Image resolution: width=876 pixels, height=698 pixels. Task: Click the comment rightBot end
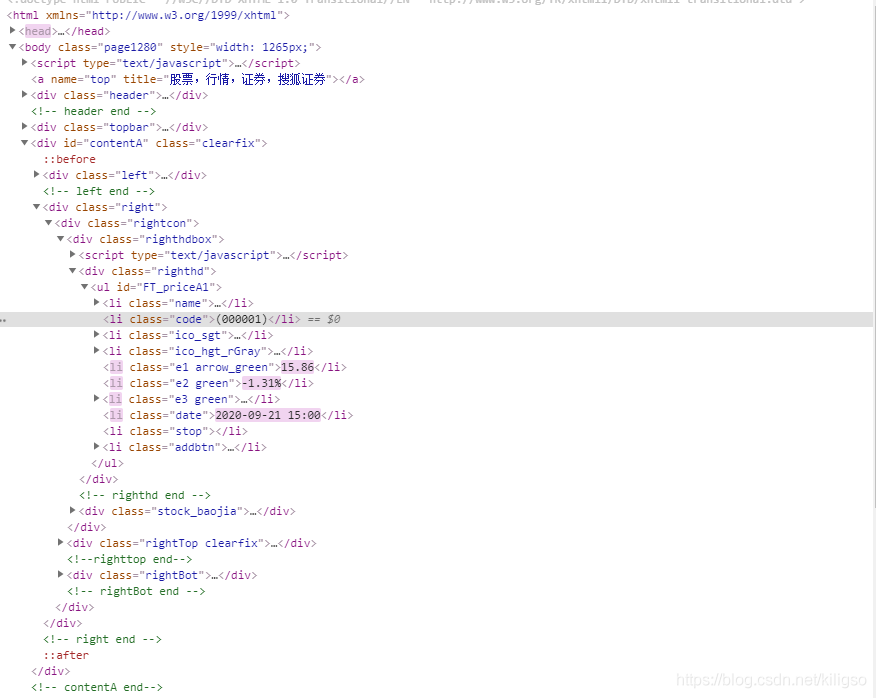click(x=136, y=591)
